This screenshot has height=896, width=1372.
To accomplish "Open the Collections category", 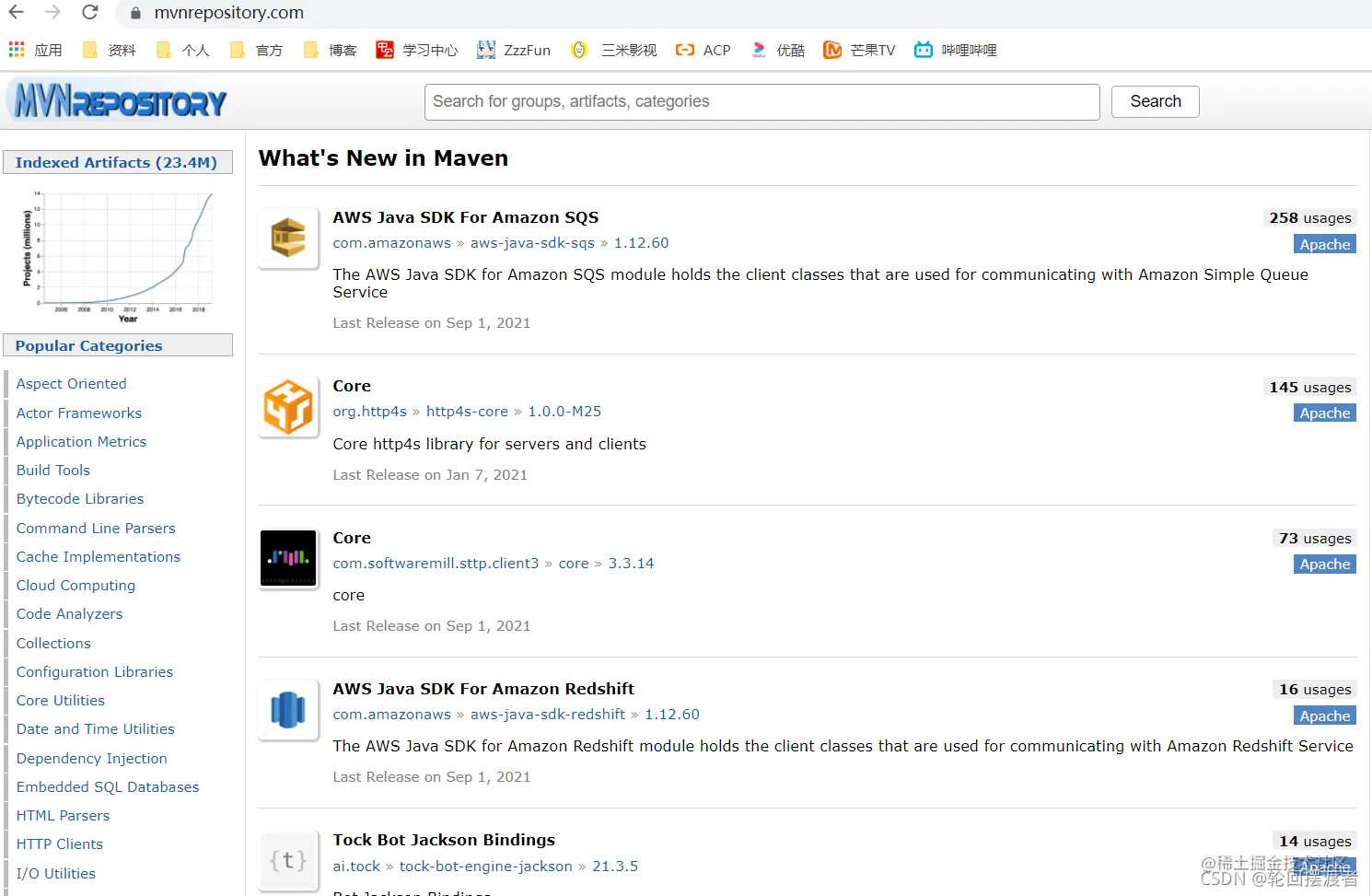I will (x=52, y=643).
